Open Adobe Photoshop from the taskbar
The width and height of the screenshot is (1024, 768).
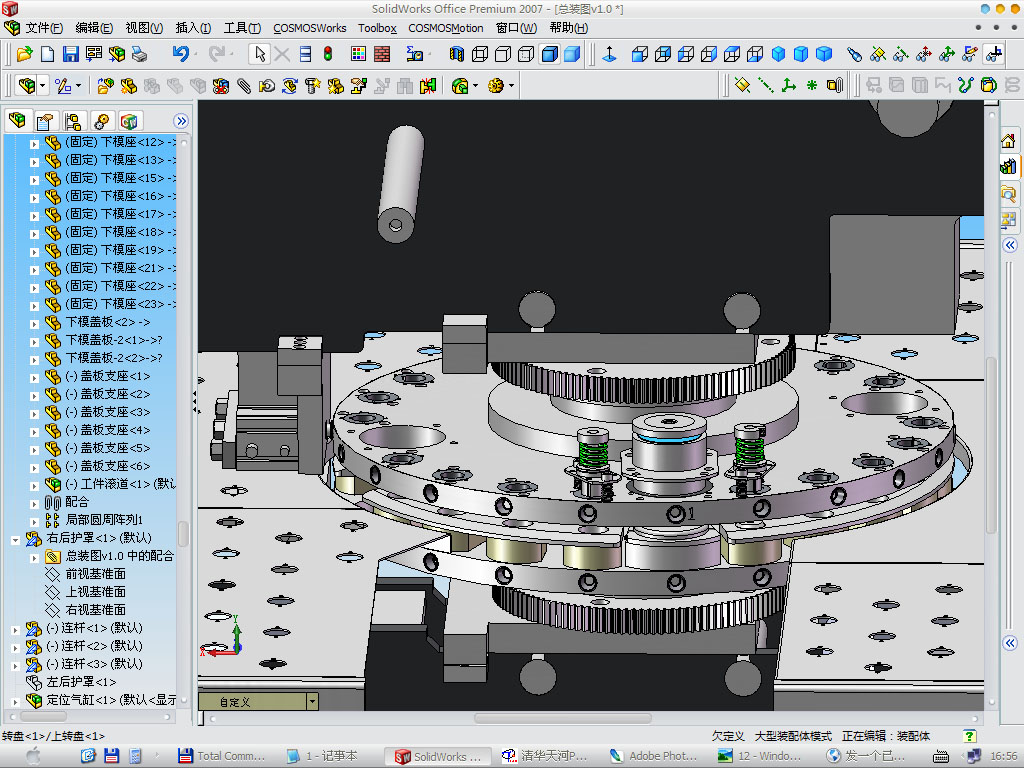pyautogui.click(x=653, y=756)
